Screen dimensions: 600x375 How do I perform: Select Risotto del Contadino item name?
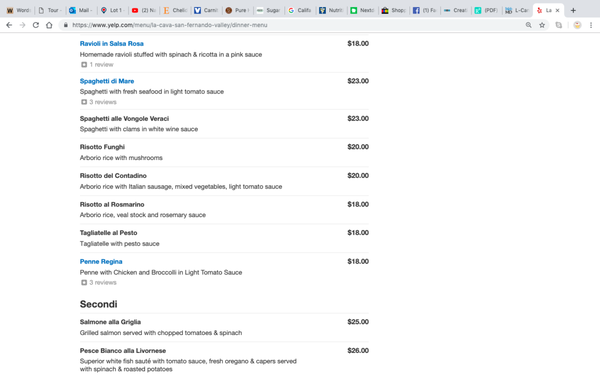click(113, 176)
